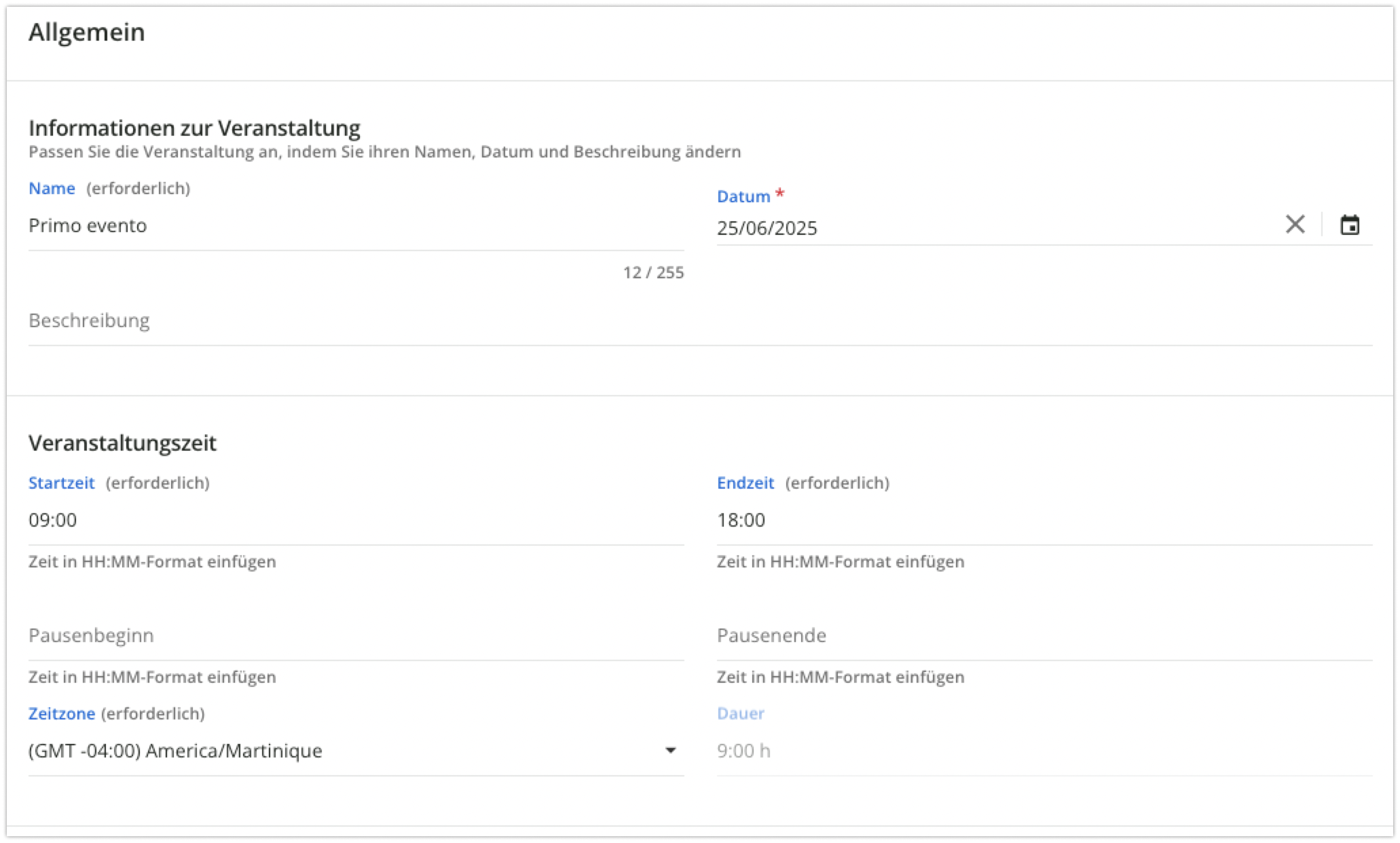Open the calendar date picker icon

1350,225
